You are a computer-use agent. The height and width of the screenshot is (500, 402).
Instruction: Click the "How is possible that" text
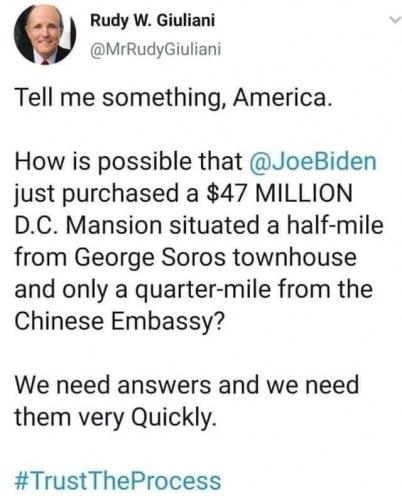pos(129,161)
